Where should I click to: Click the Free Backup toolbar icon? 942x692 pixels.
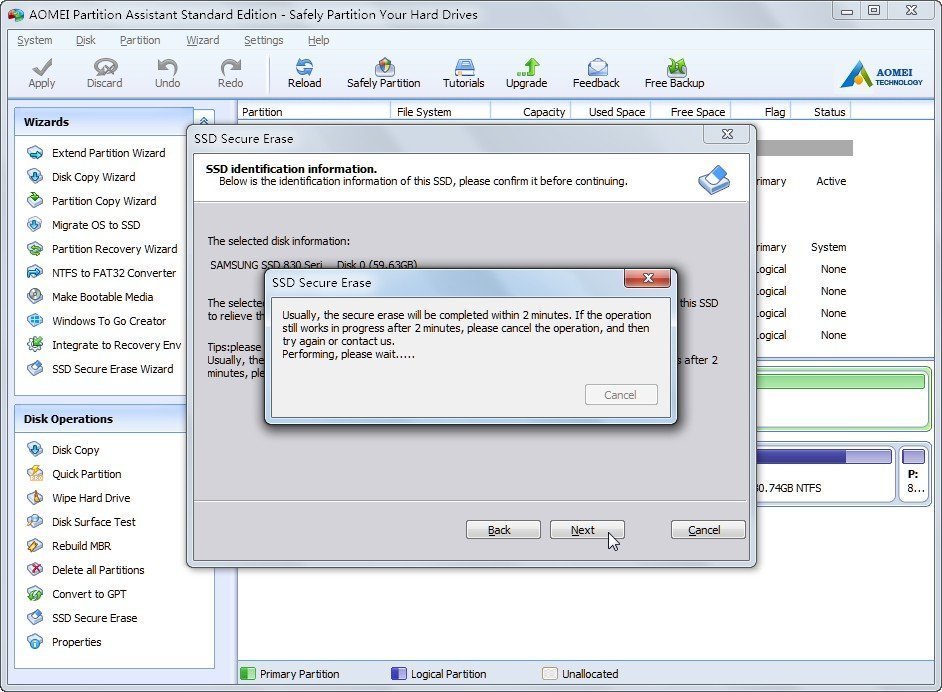point(674,73)
